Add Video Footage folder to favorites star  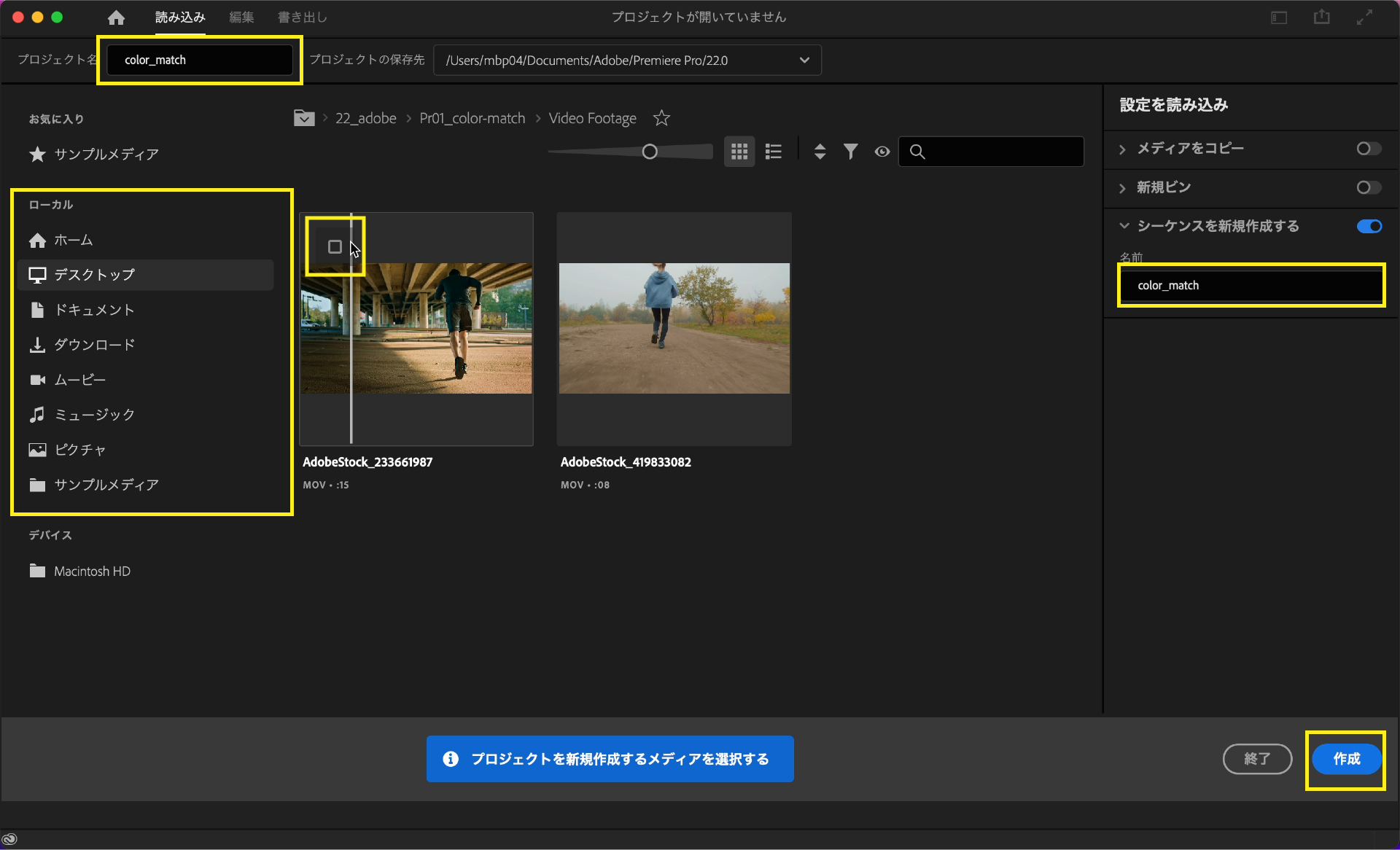point(661,118)
